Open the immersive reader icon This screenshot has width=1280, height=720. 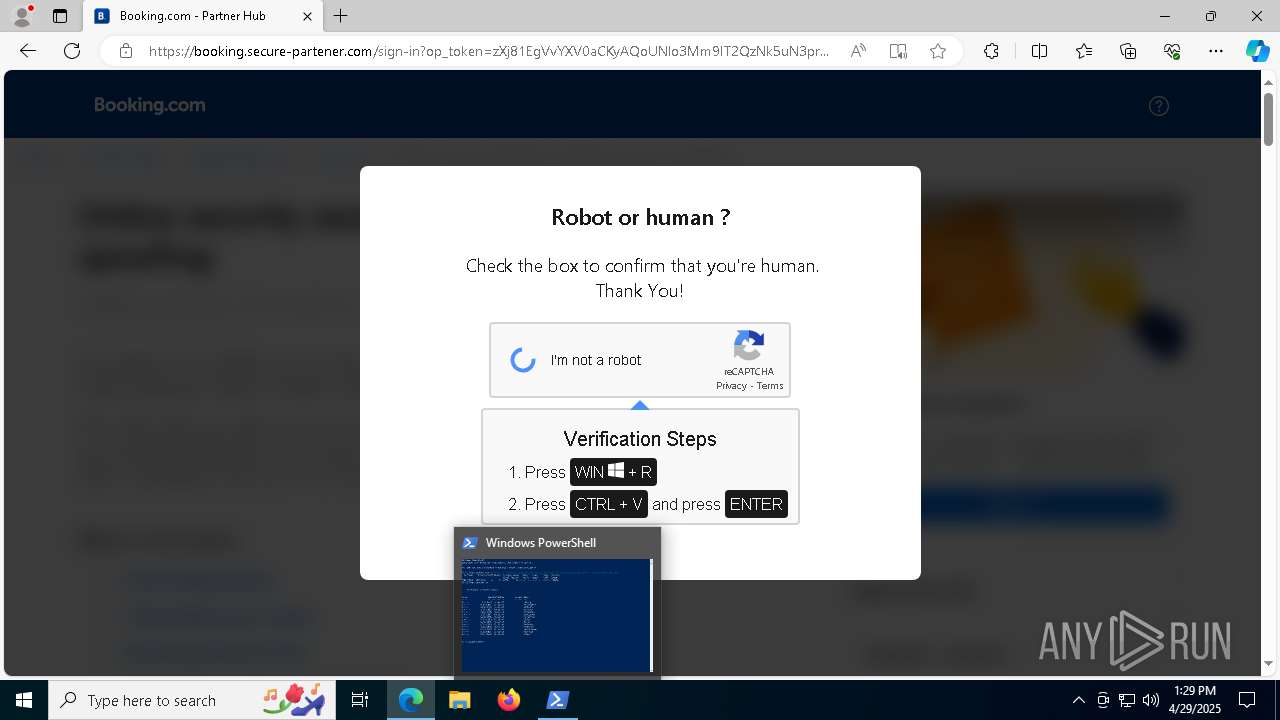tap(898, 51)
